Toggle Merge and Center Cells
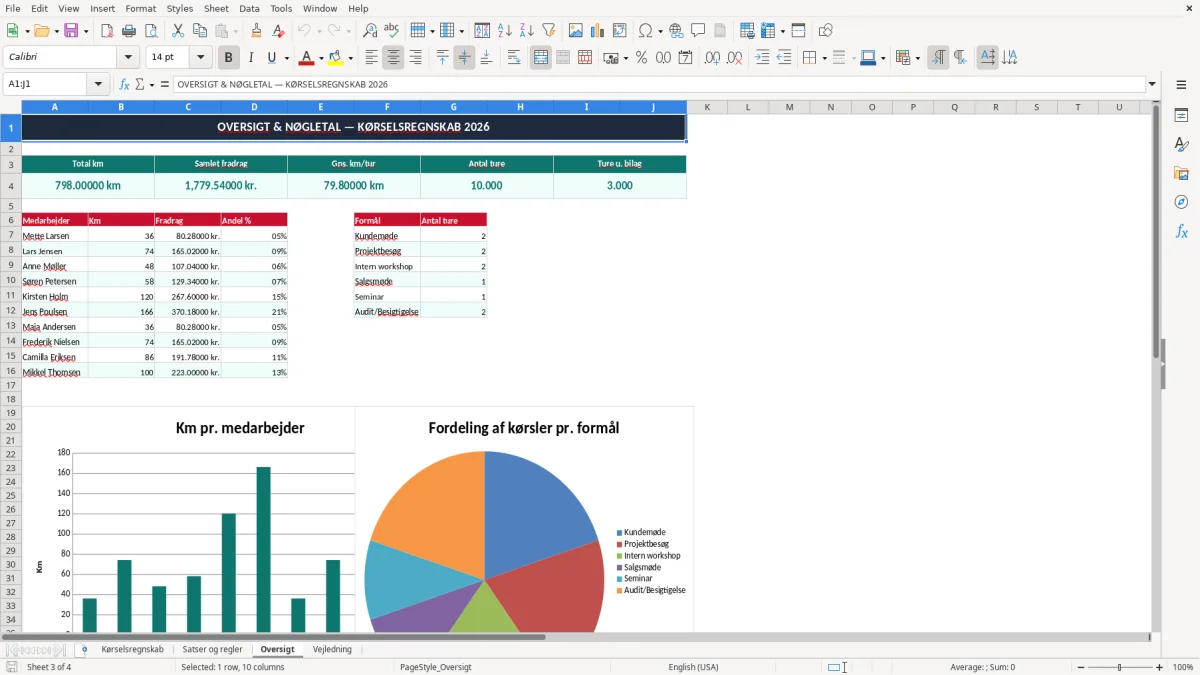This screenshot has height=675, width=1200. 541,58
